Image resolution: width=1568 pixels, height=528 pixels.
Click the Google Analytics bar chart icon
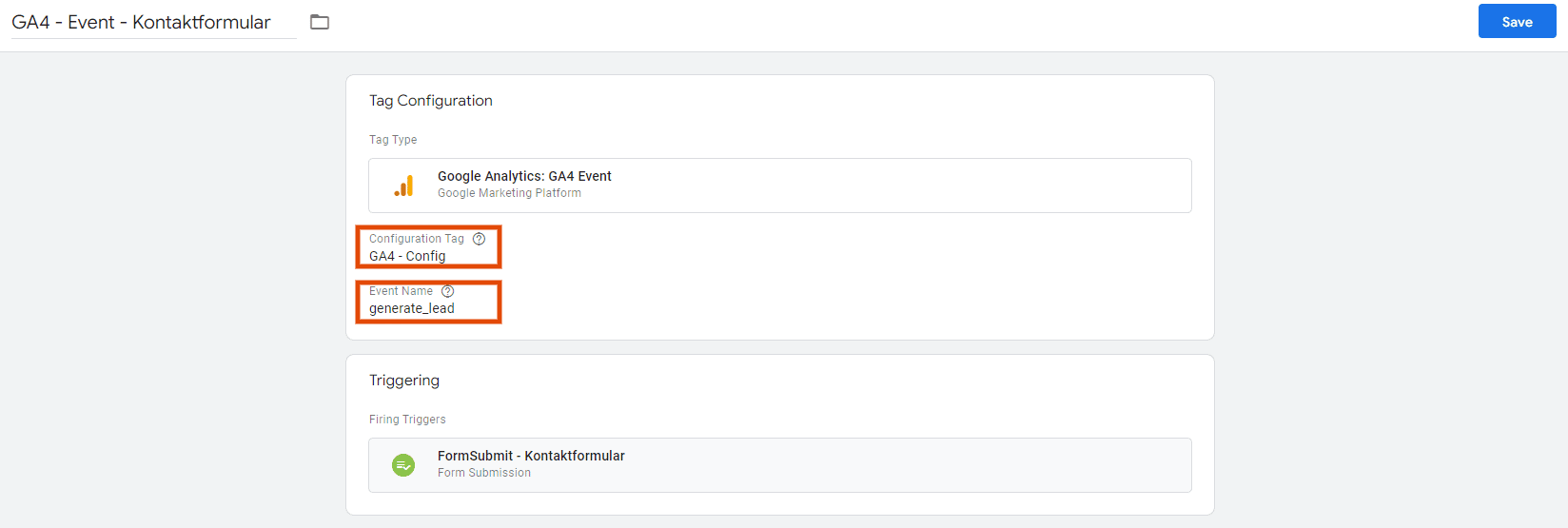click(403, 186)
